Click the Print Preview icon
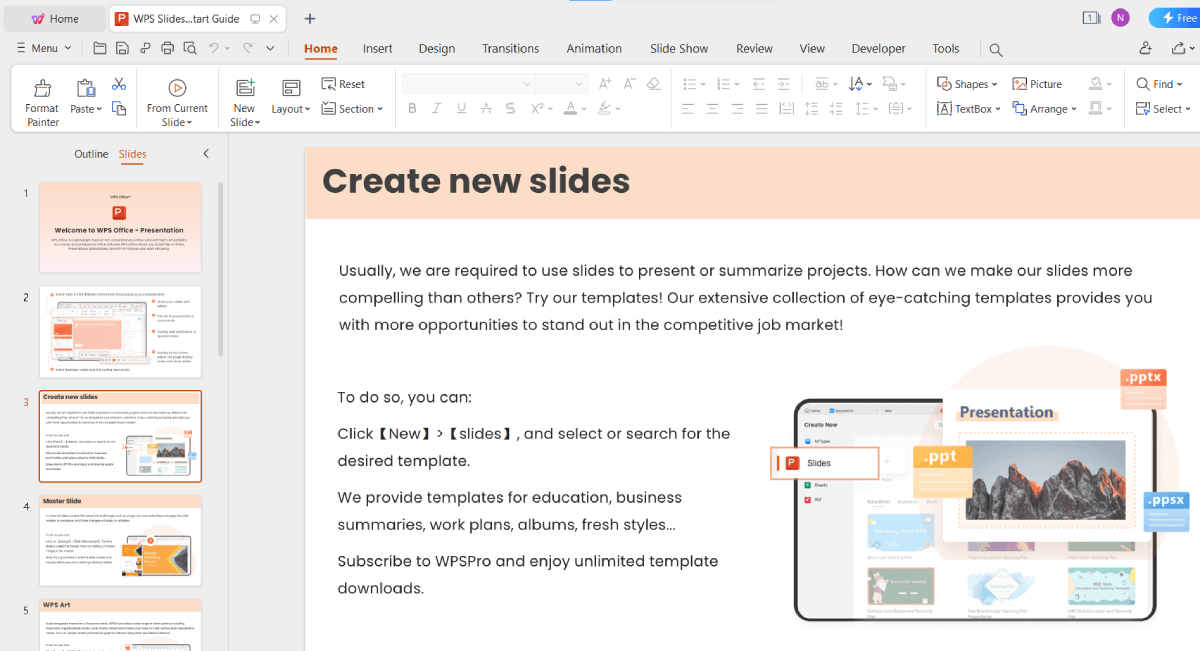This screenshot has height=651, width=1200. 189,48
